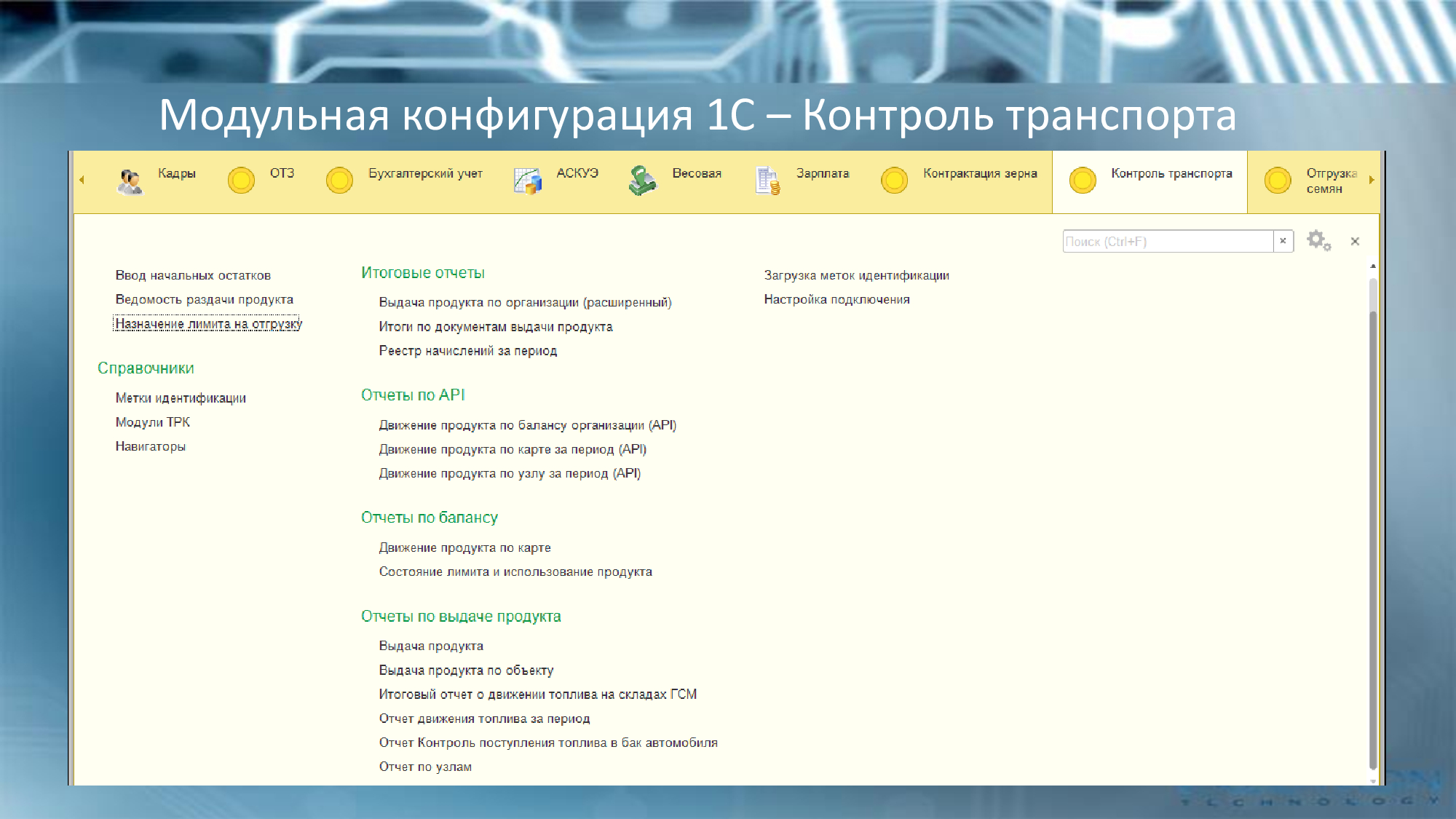Switch to the Весовая section
This screenshot has height=819, width=1456.
tap(697, 173)
